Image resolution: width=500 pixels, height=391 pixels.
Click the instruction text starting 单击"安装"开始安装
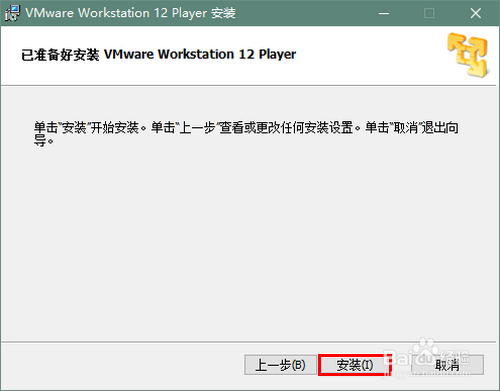click(246, 134)
